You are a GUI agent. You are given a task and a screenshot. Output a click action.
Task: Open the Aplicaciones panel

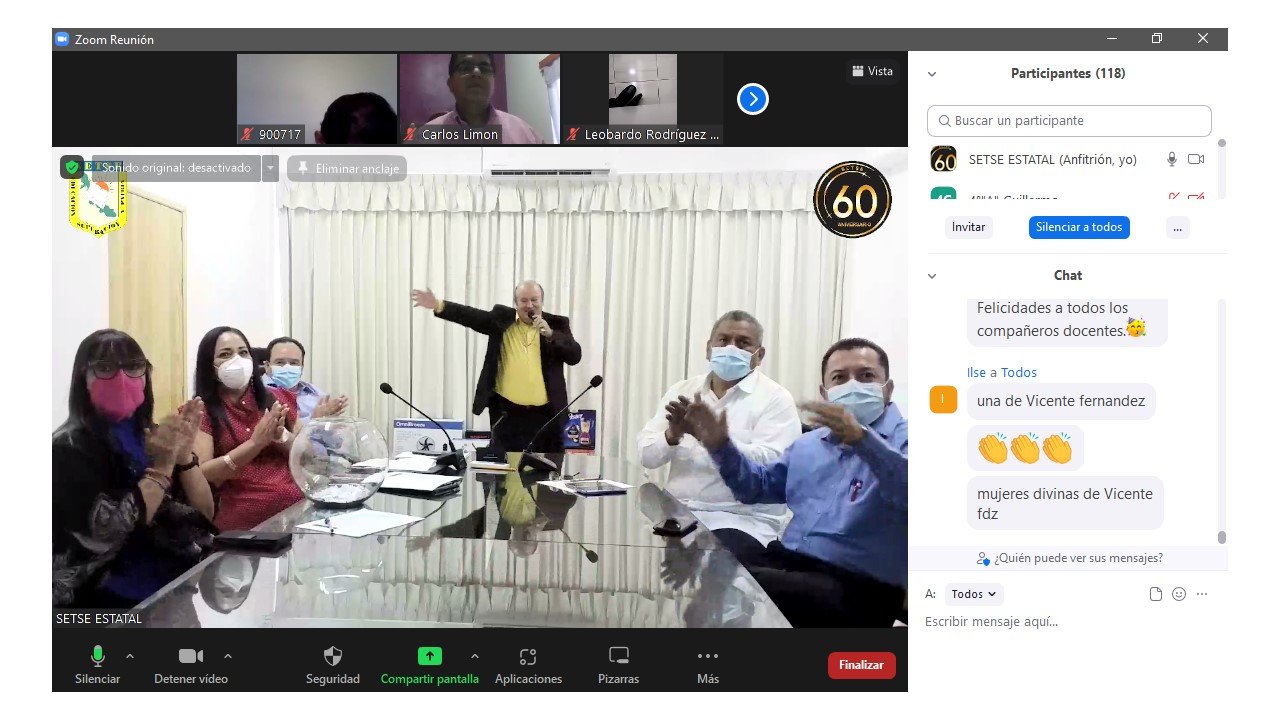(x=528, y=665)
